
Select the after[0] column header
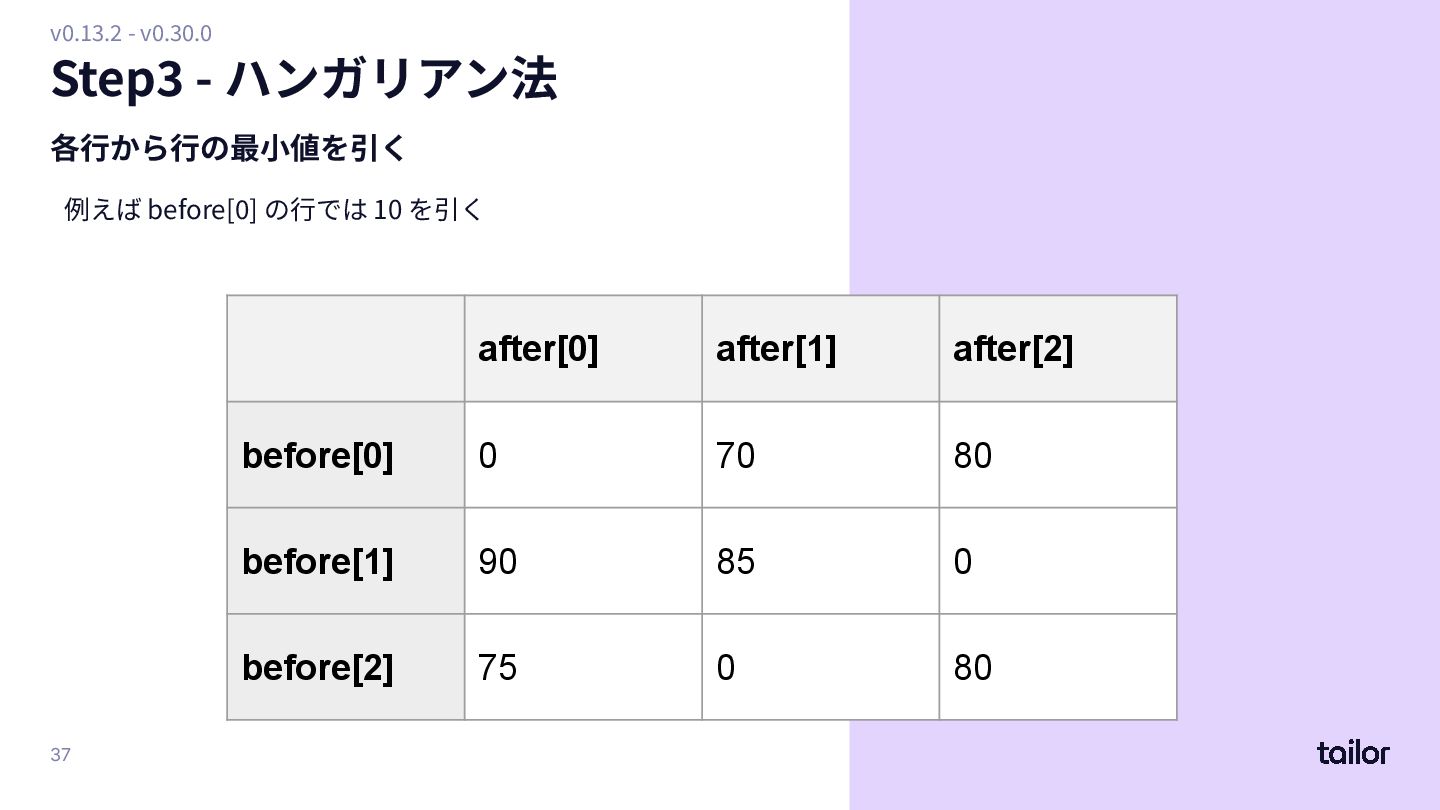(538, 349)
